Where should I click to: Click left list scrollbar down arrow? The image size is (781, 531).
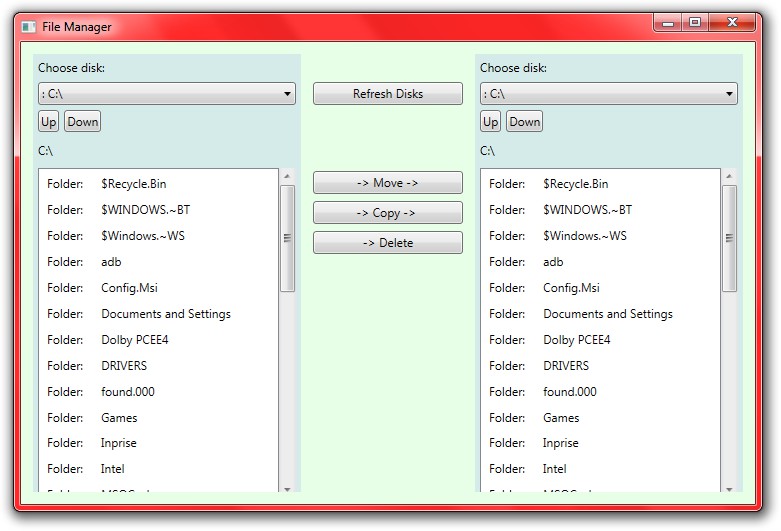287,489
